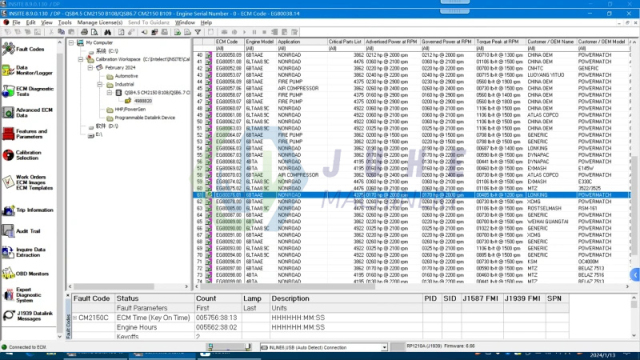The width and height of the screenshot is (640, 360).
Task: Click the Connected to ECM status text
Action: point(27,347)
